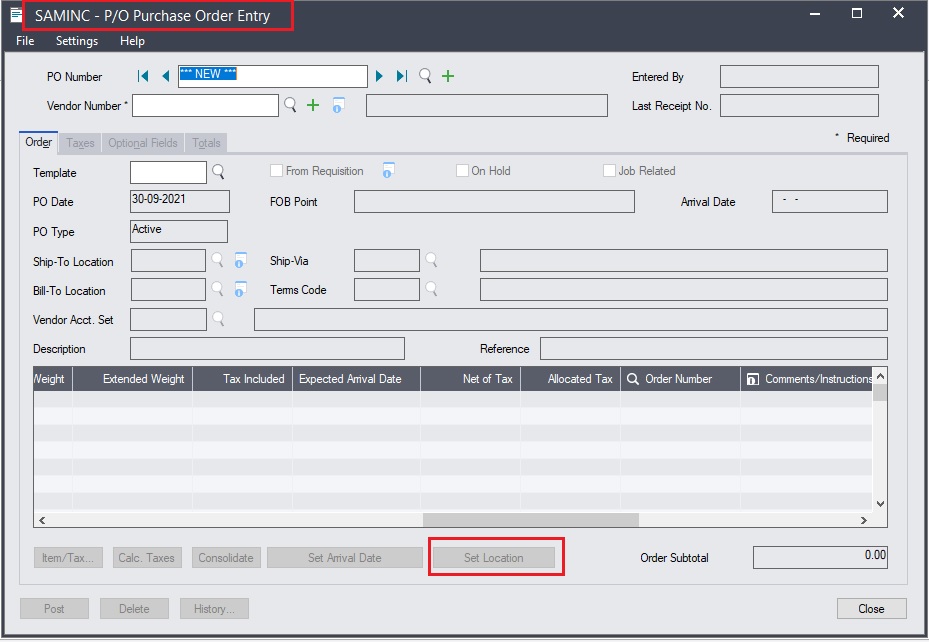Open the Terms Code finder magnifier
The image size is (929, 642).
point(431,289)
